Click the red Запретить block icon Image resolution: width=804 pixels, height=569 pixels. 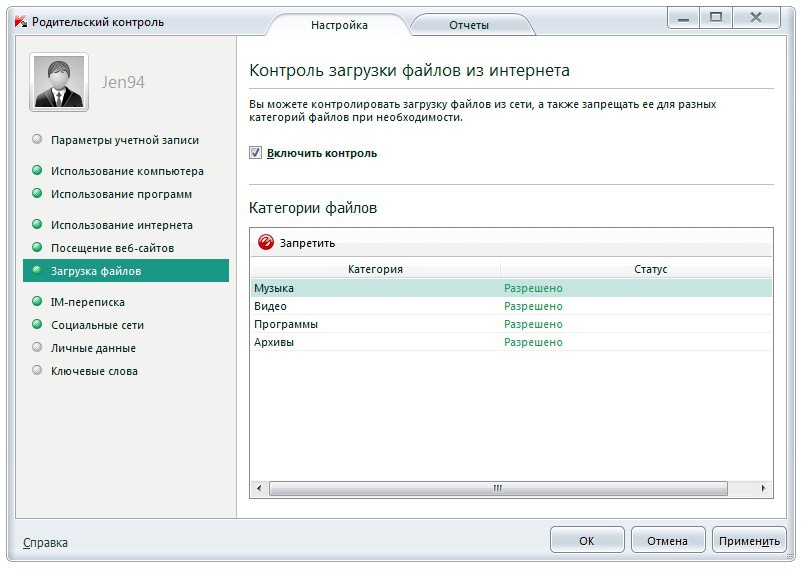(x=266, y=242)
